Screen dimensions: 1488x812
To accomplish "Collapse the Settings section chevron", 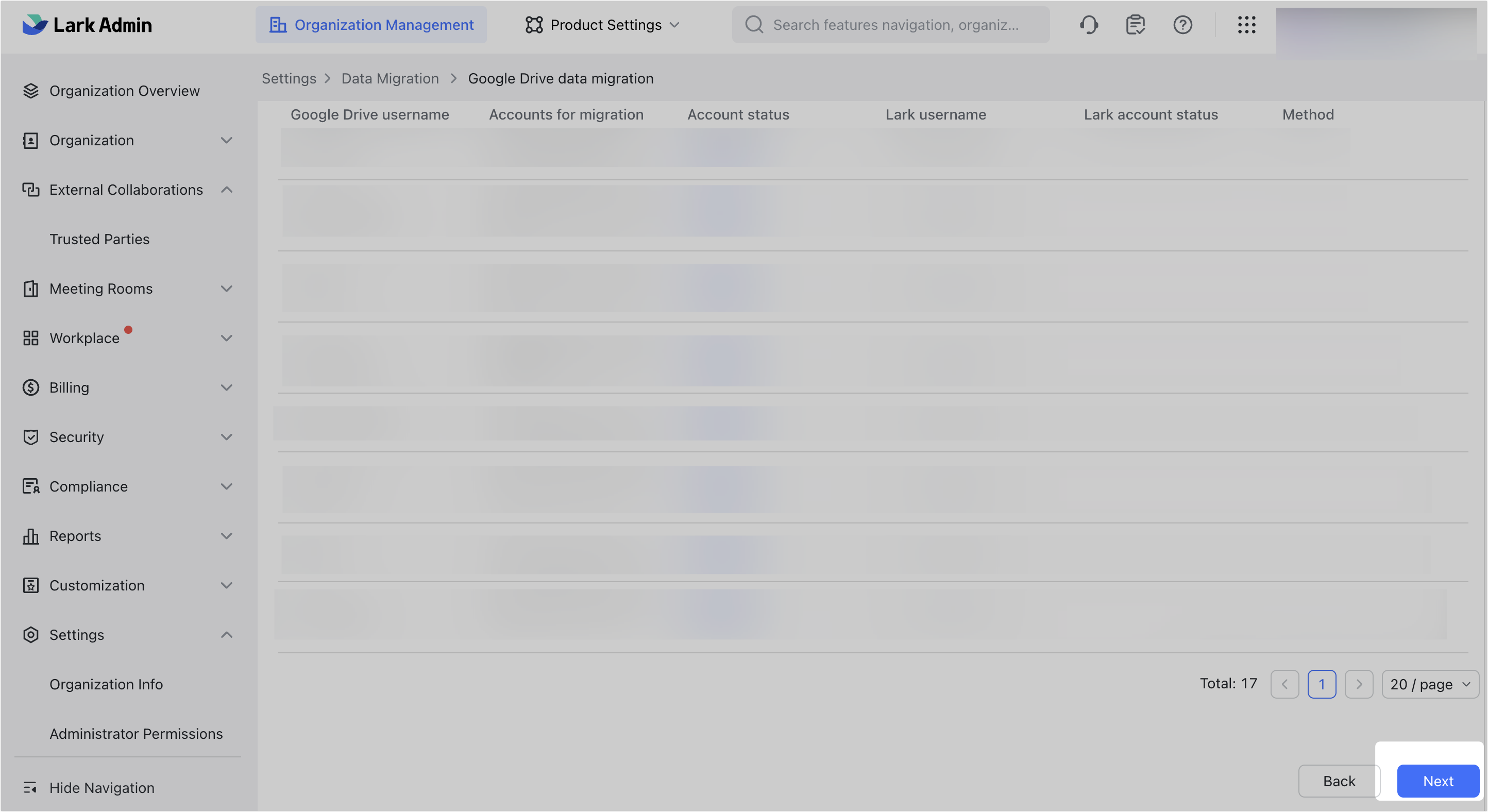I will tap(226, 635).
